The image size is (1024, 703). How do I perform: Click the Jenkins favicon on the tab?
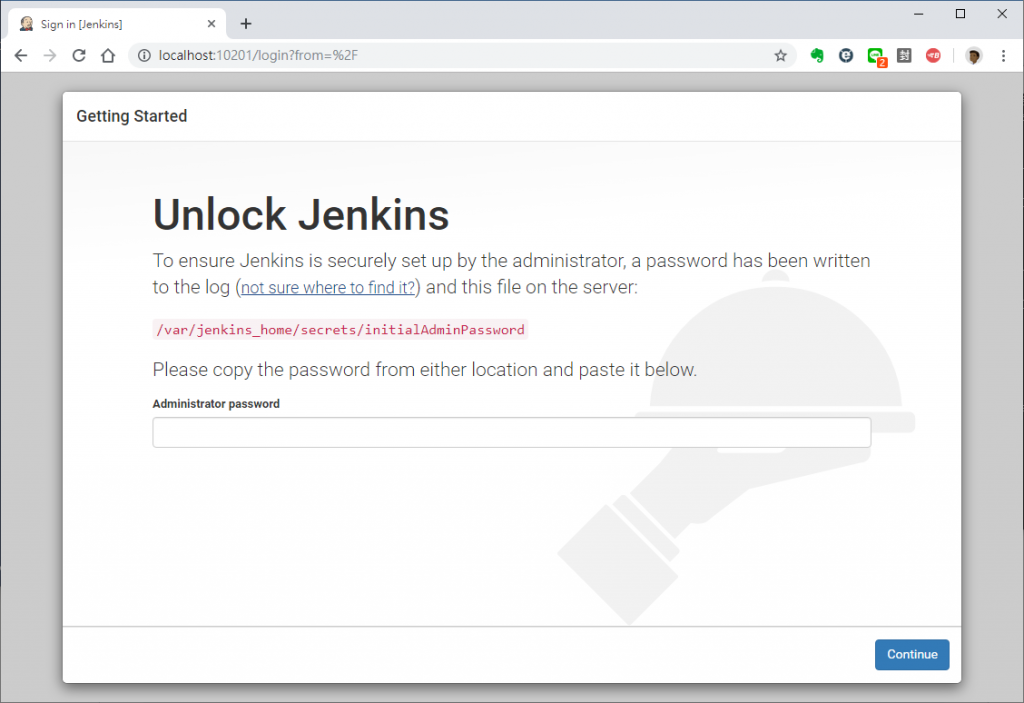pos(26,24)
